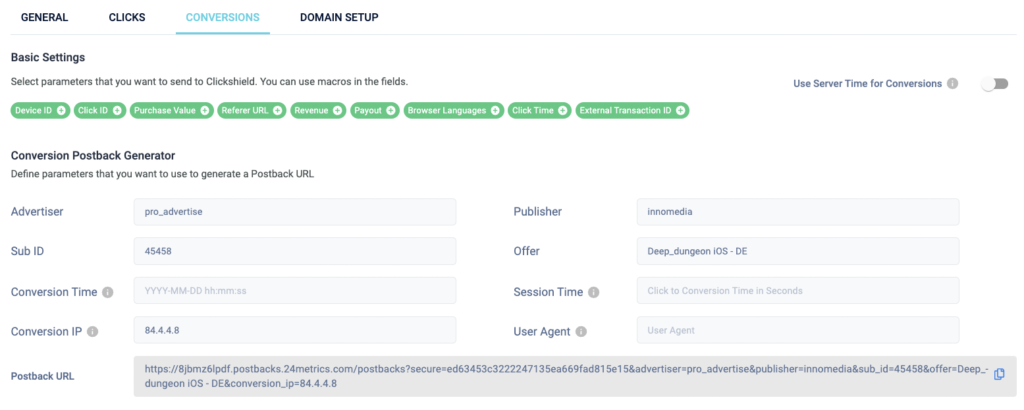Viewport: 1024px width, 410px height.
Task: Click the Basic Settings heading
Action: click(48, 57)
